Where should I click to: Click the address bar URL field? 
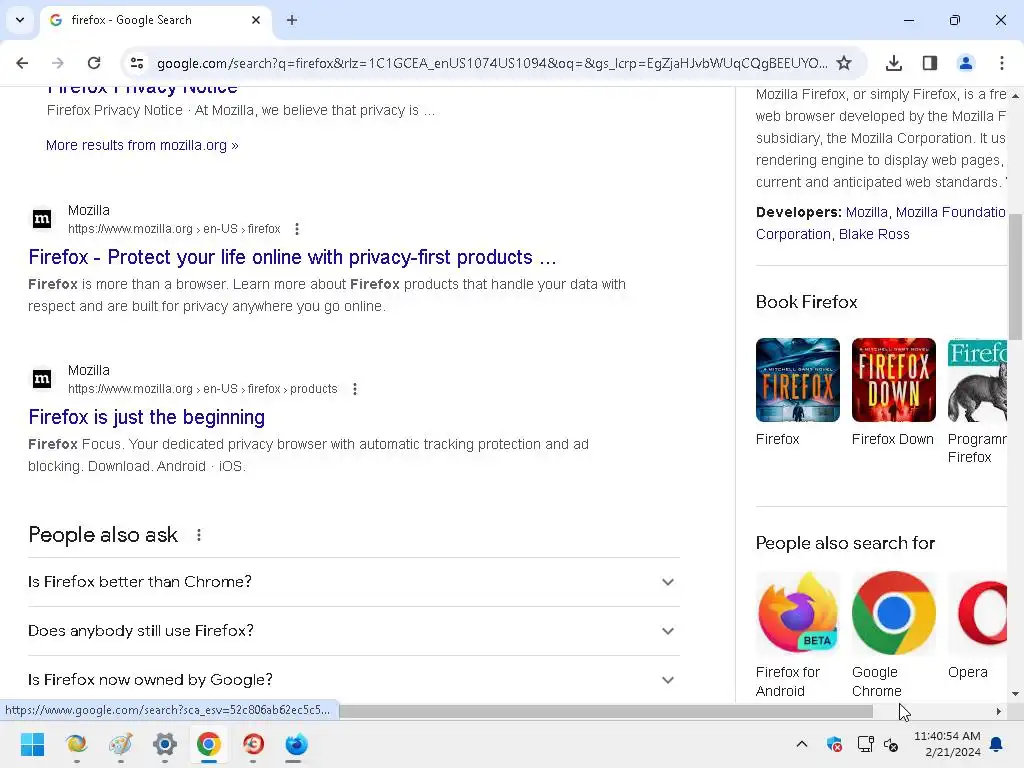coord(491,63)
